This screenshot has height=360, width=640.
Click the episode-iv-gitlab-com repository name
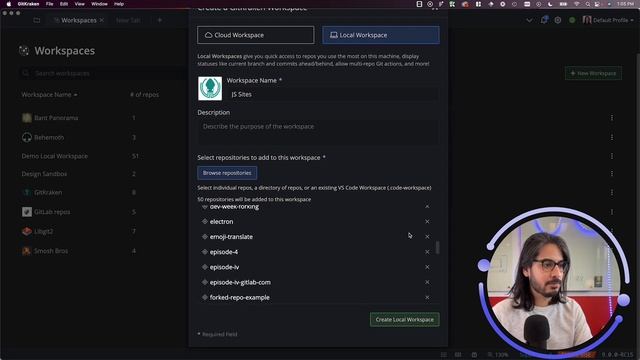pyautogui.click(x=240, y=282)
